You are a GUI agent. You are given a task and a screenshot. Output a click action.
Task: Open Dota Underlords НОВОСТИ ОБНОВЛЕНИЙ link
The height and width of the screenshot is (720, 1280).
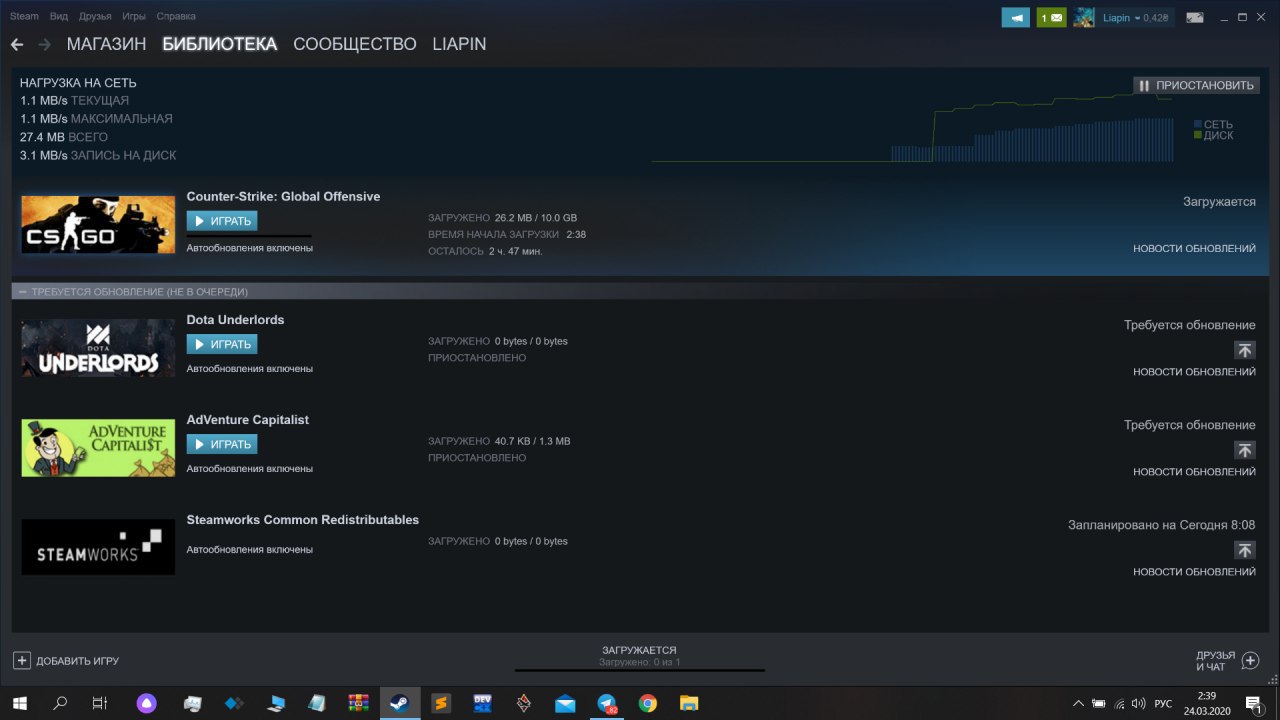pyautogui.click(x=1194, y=372)
